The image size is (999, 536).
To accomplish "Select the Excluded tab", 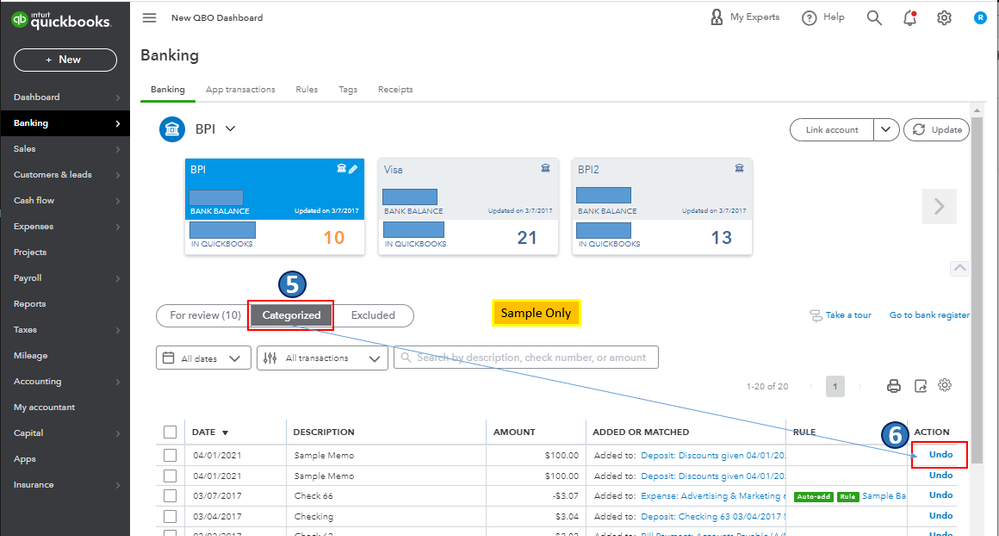I will 373,315.
